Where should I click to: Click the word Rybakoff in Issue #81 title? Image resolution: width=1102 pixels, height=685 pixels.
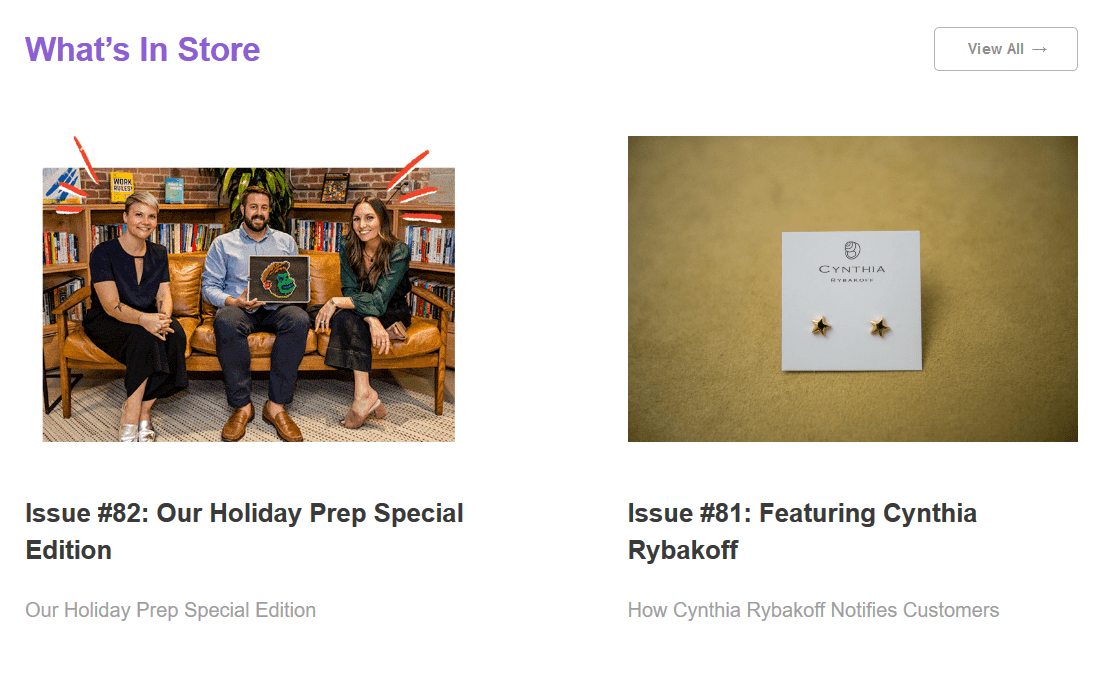coord(683,549)
